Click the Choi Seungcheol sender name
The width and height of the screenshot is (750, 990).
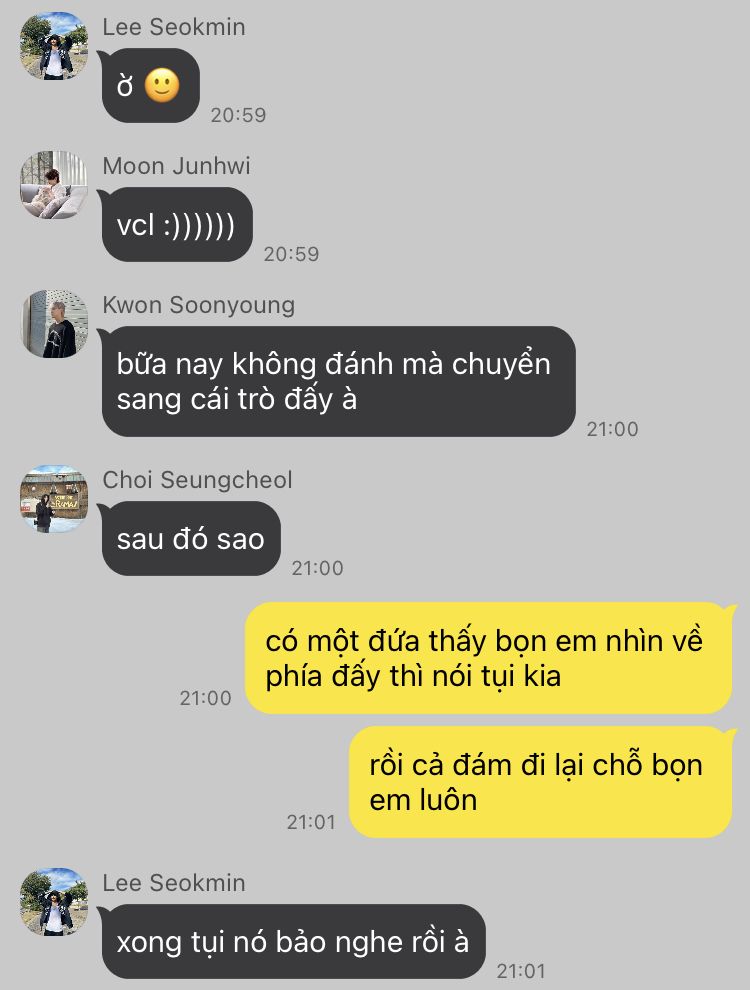198,480
